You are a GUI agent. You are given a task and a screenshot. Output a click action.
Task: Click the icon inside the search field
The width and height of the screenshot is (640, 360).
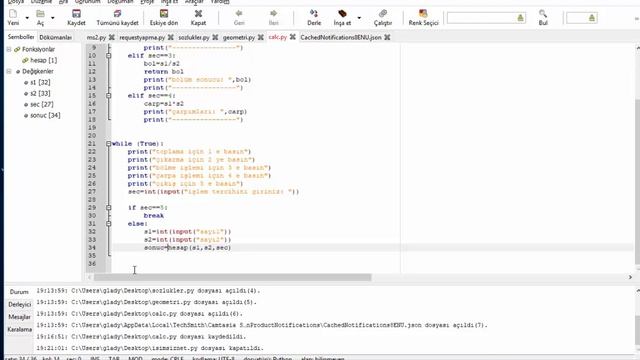[520, 18]
